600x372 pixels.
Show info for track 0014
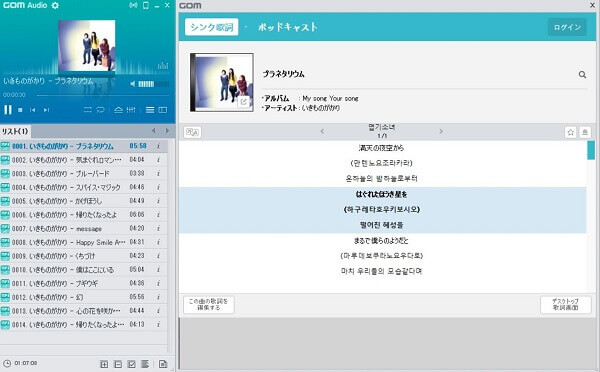158,325
